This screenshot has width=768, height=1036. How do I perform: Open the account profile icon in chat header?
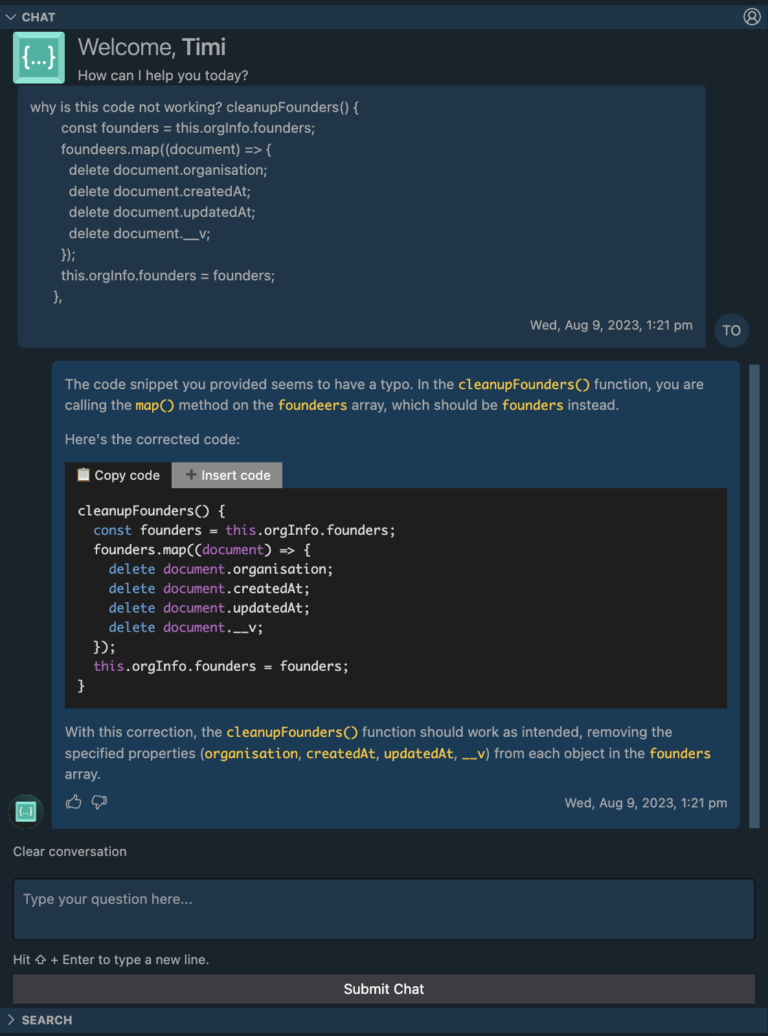752,16
